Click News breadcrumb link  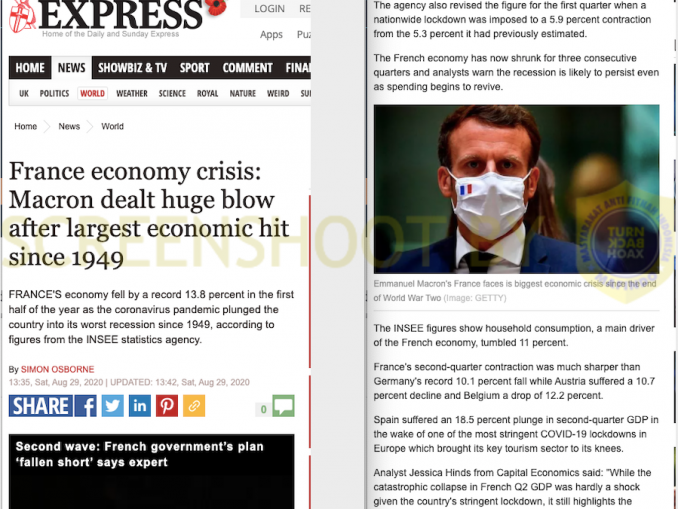[69, 126]
